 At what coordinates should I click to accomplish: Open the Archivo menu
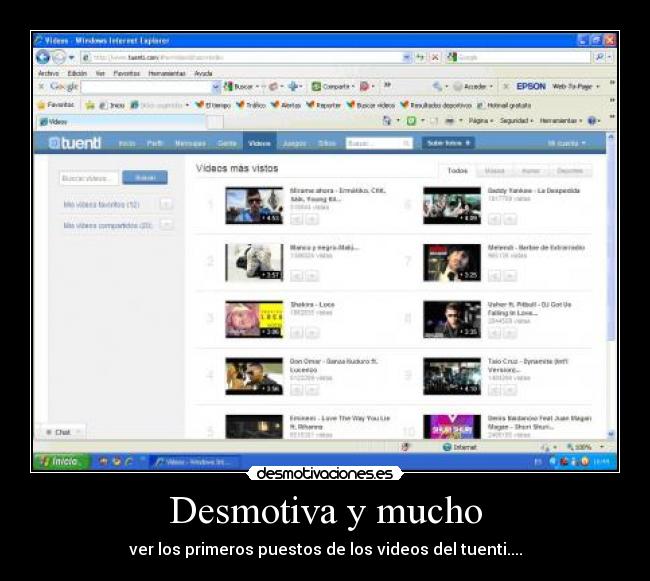pos(48,73)
